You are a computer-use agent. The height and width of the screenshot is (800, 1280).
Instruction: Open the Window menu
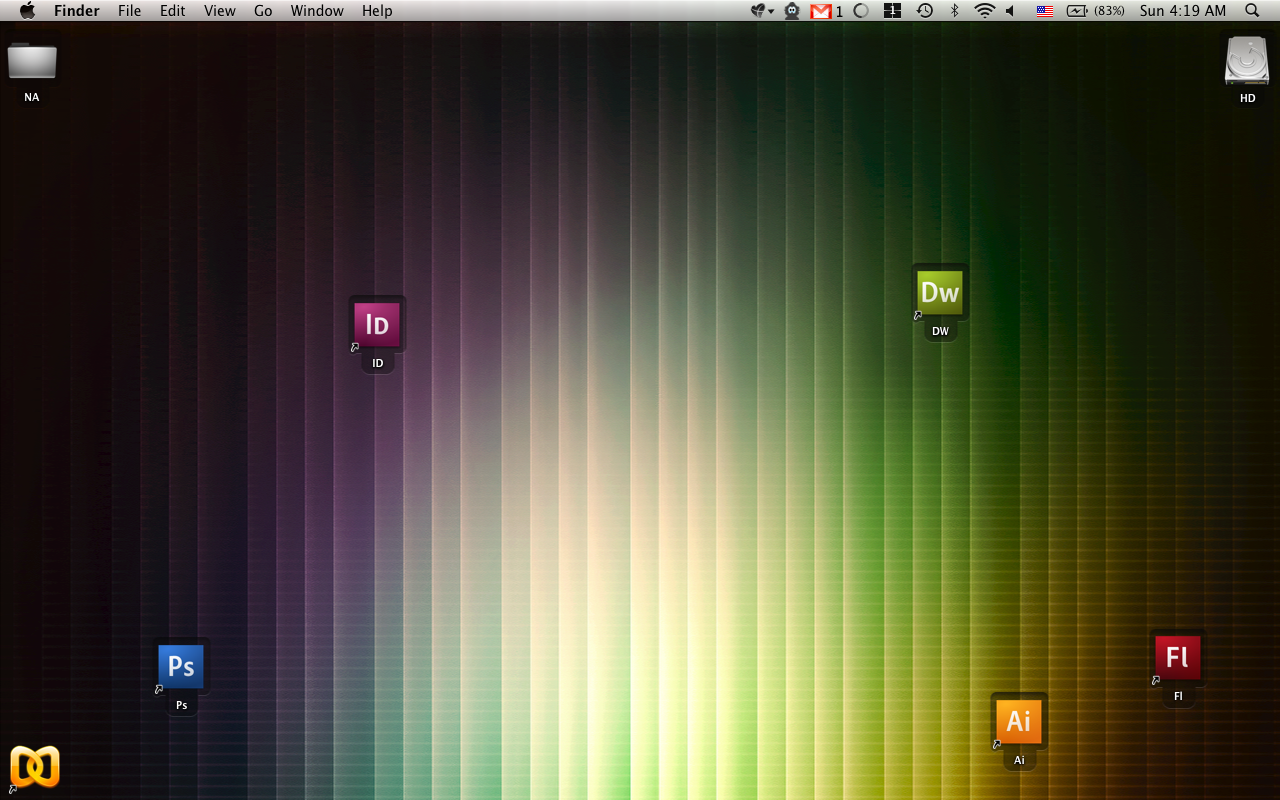tap(317, 10)
